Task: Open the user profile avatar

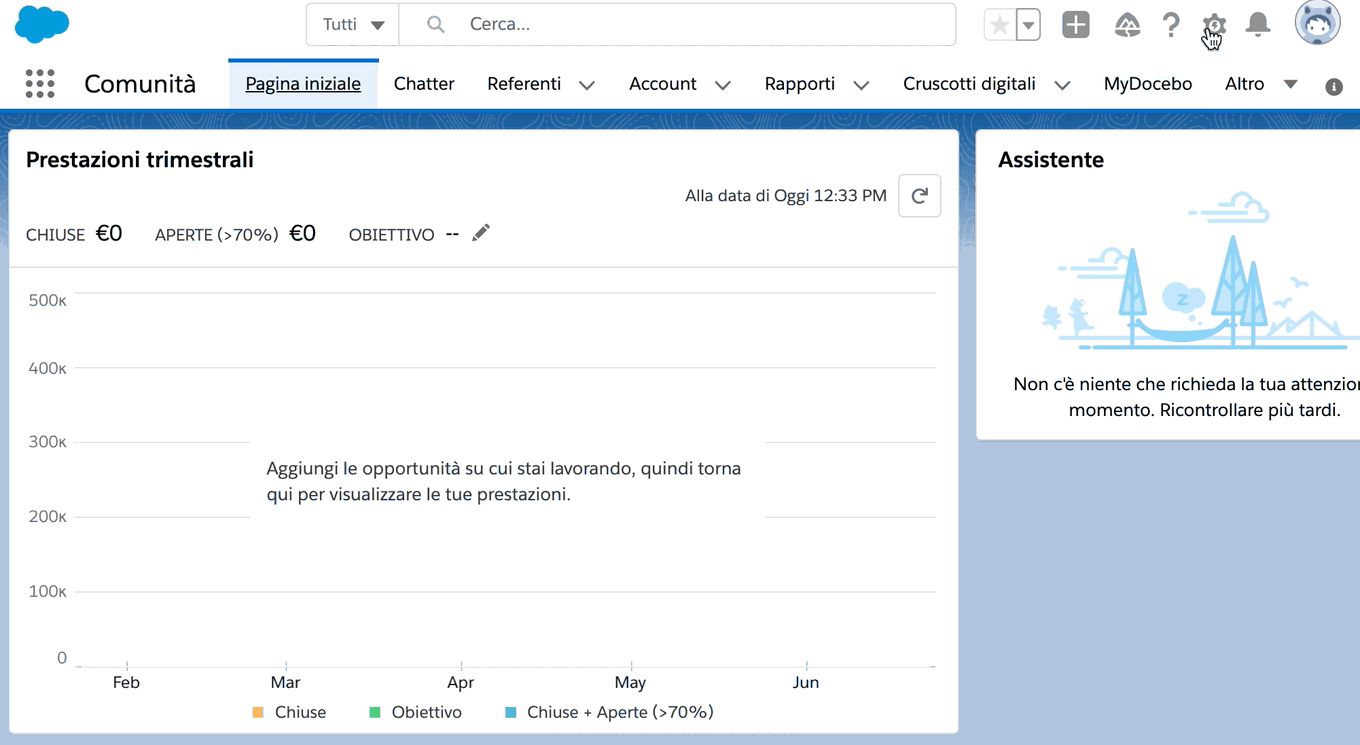Action: 1317,23
